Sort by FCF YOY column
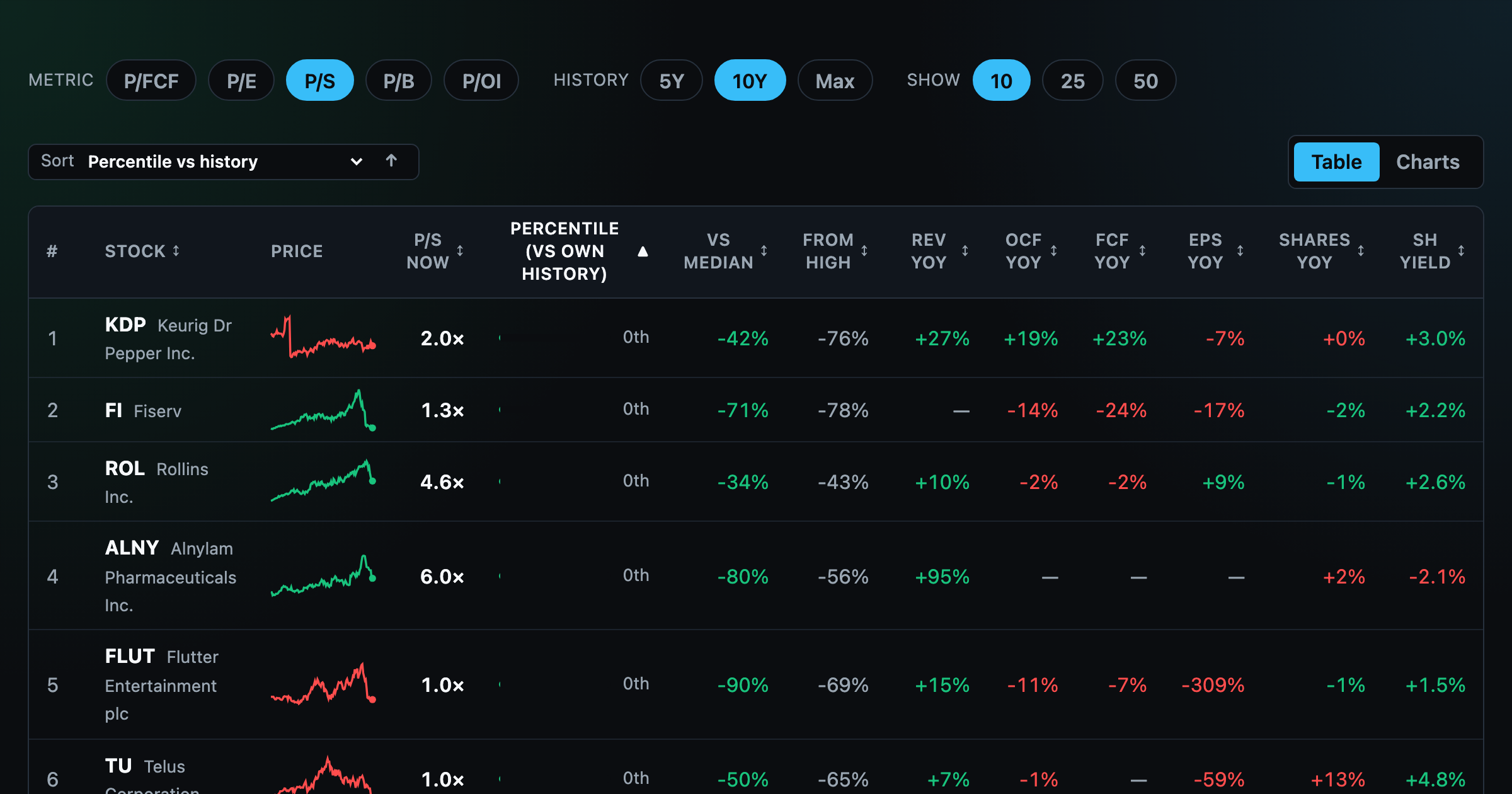The width and height of the screenshot is (1512, 794). click(1120, 251)
